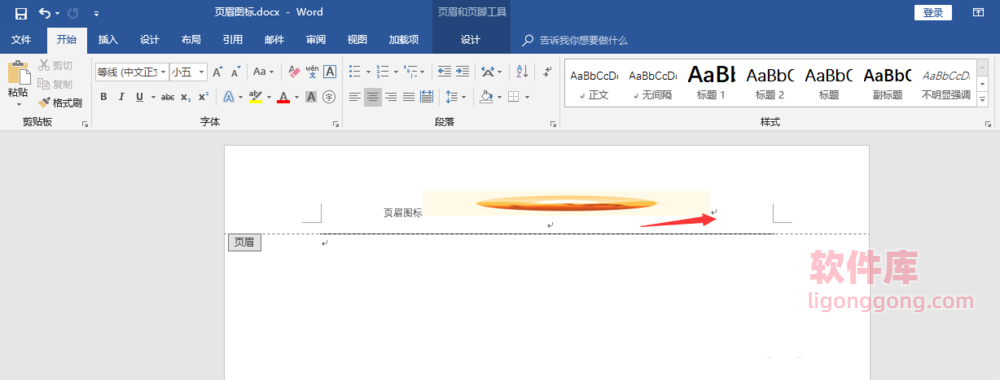
Task: Toggle italic formatting
Action: [121, 97]
